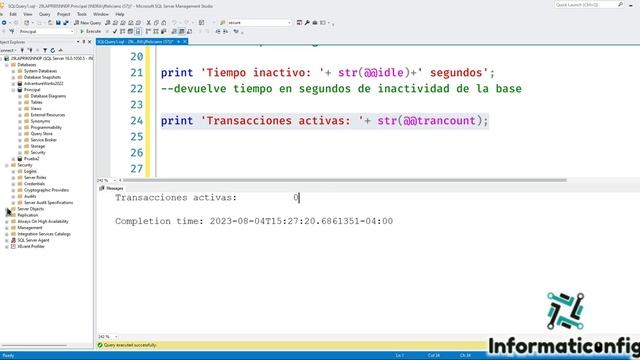This screenshot has height=360, width=640.
Task: Select the Views folder in tree
Action: click(36, 109)
